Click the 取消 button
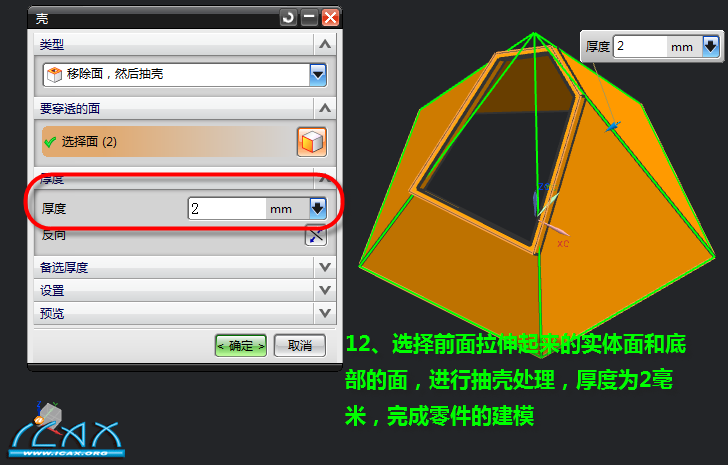 coord(299,346)
